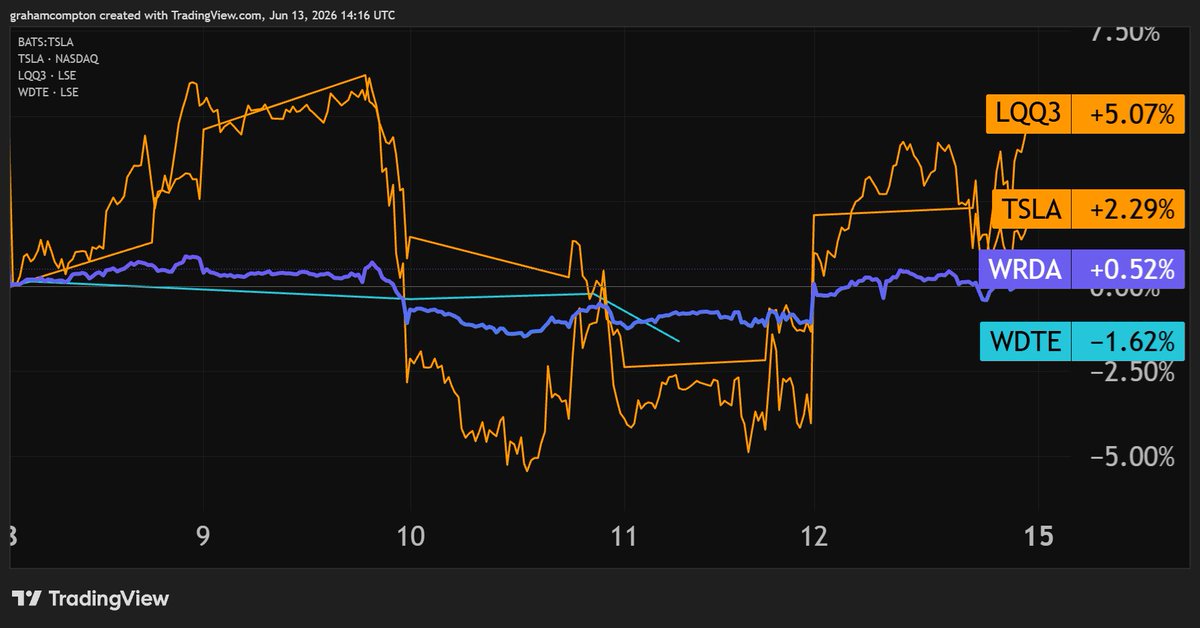Click the −1.62% WDTE value
The width and height of the screenshot is (1200, 628).
point(1128,341)
